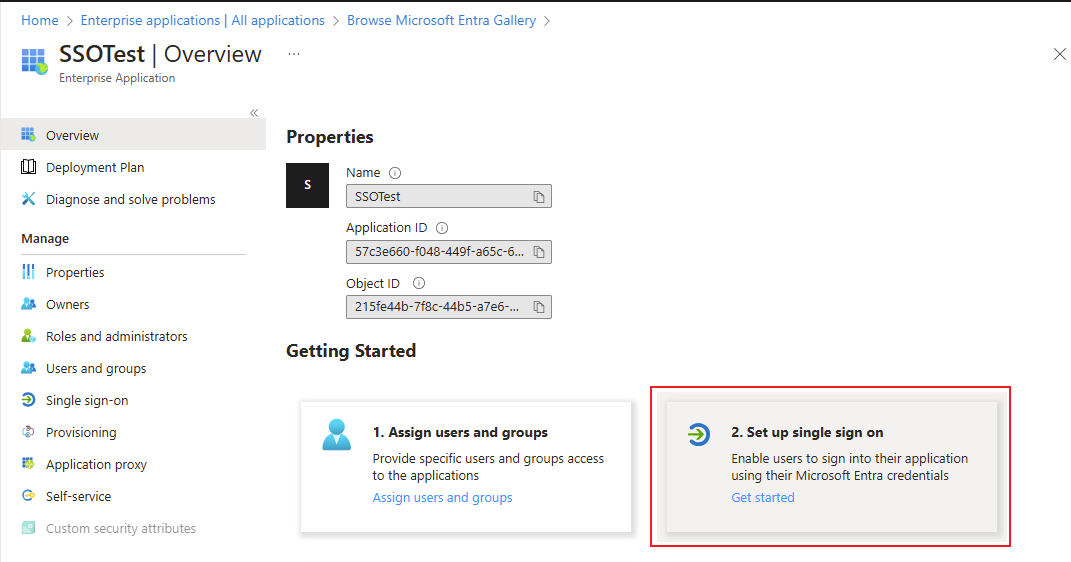Viewport: 1071px width, 562px height.
Task: Show info tooltip next to Name
Action: pos(395,173)
